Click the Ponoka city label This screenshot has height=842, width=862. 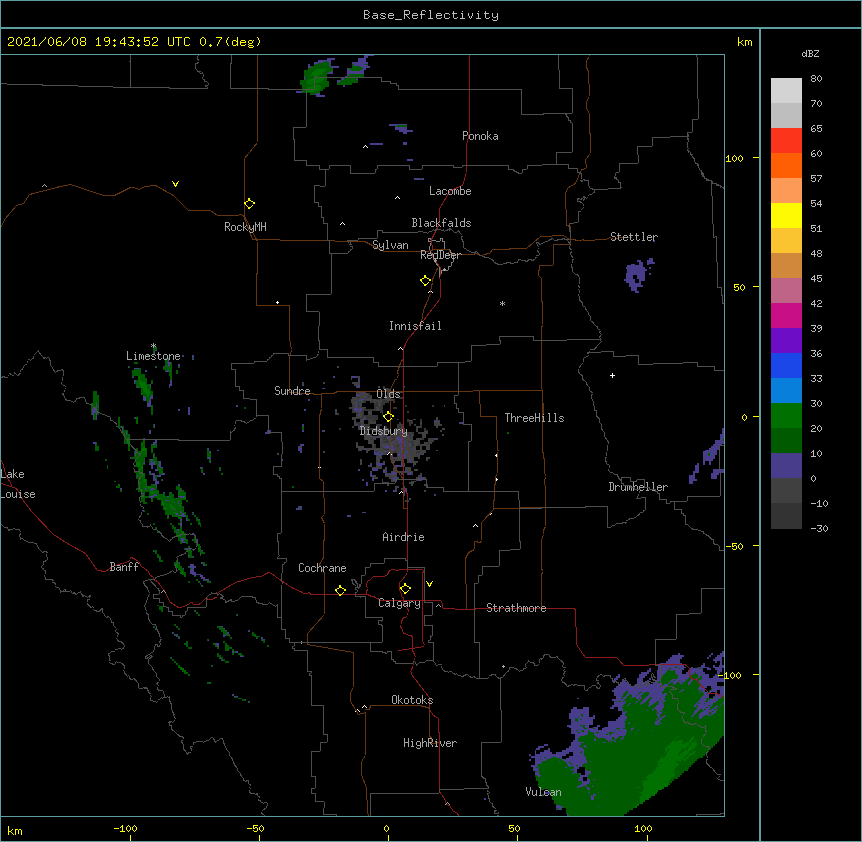[x=480, y=136]
